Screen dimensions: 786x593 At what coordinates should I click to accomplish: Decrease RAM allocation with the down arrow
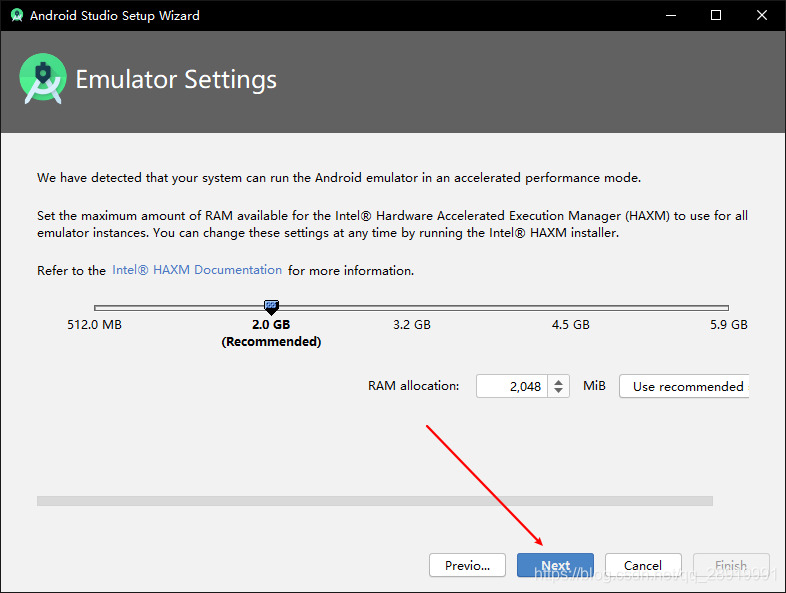[558, 391]
